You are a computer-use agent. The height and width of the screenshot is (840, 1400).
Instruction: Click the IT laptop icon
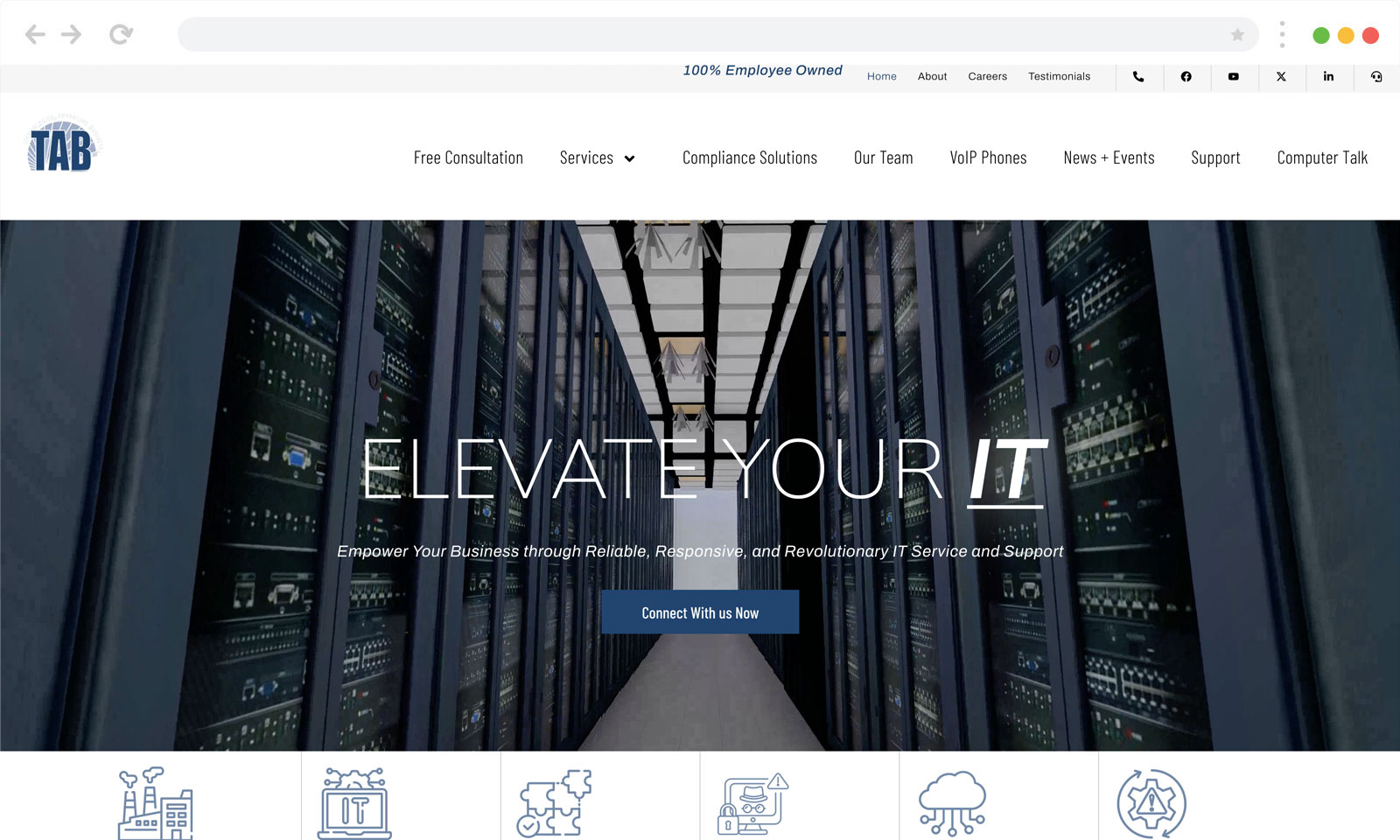tap(354, 803)
